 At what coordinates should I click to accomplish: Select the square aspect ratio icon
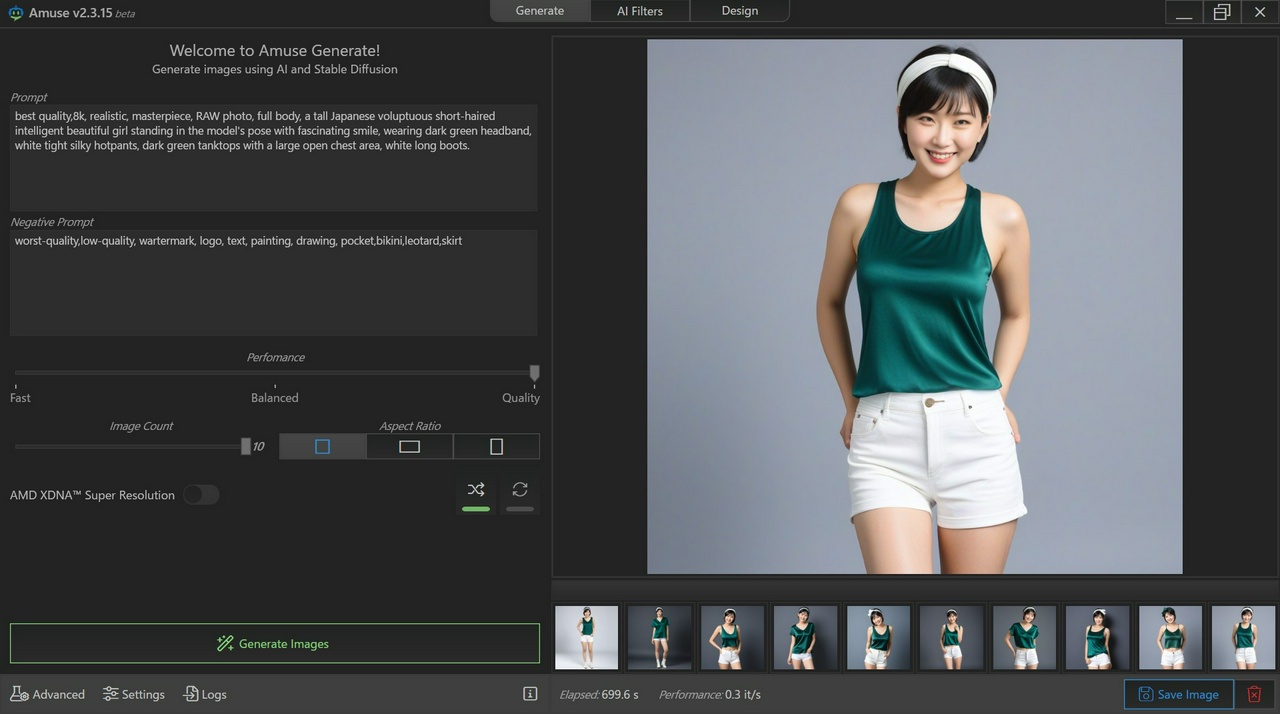[x=322, y=446]
